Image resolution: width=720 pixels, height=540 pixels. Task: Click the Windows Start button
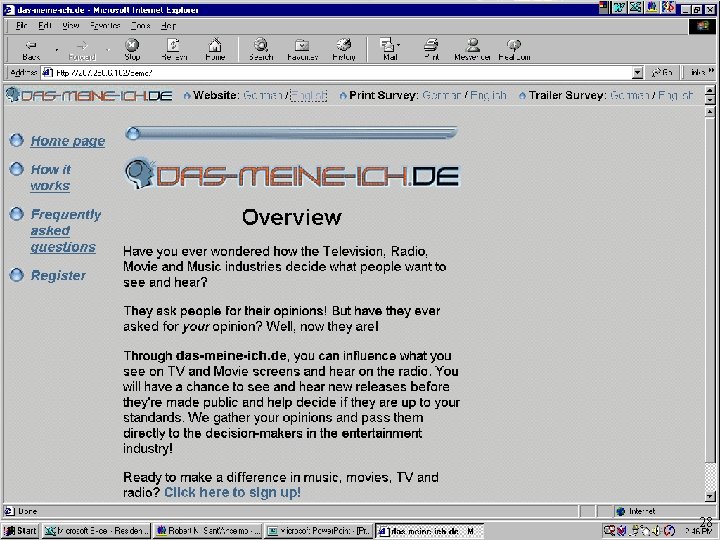pyautogui.click(x=20, y=531)
